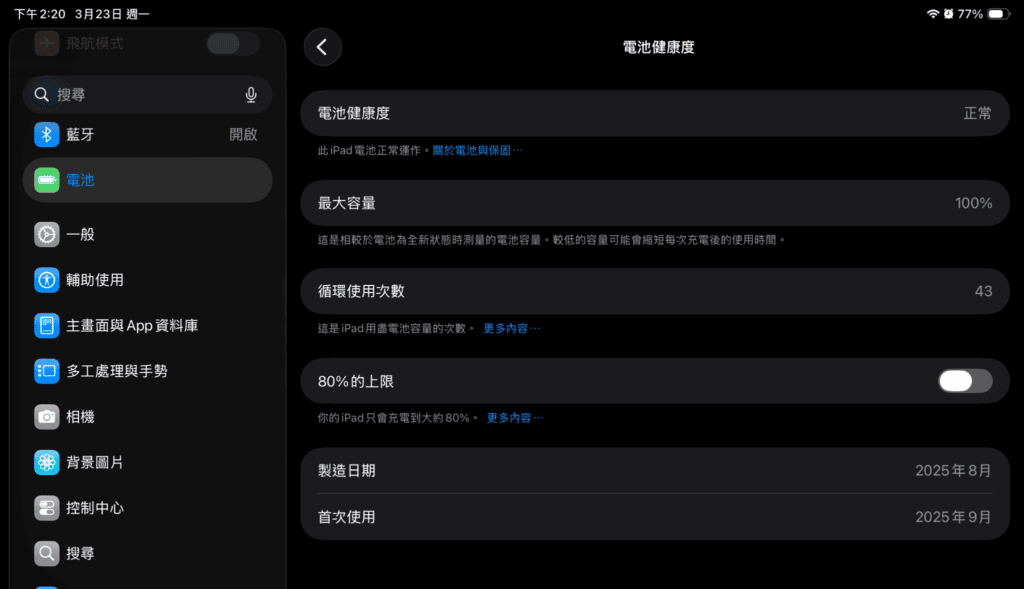Tap the 開啟 status next to 藍牙
This screenshot has width=1024, height=589.
point(243,135)
